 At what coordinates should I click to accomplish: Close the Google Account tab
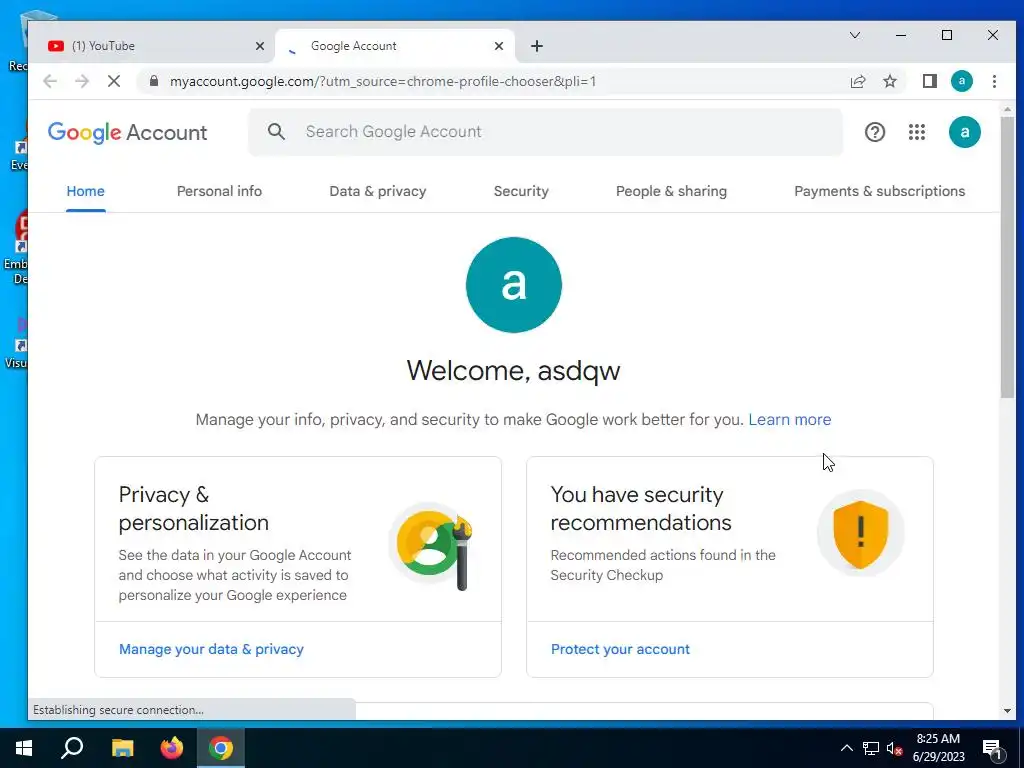499,46
